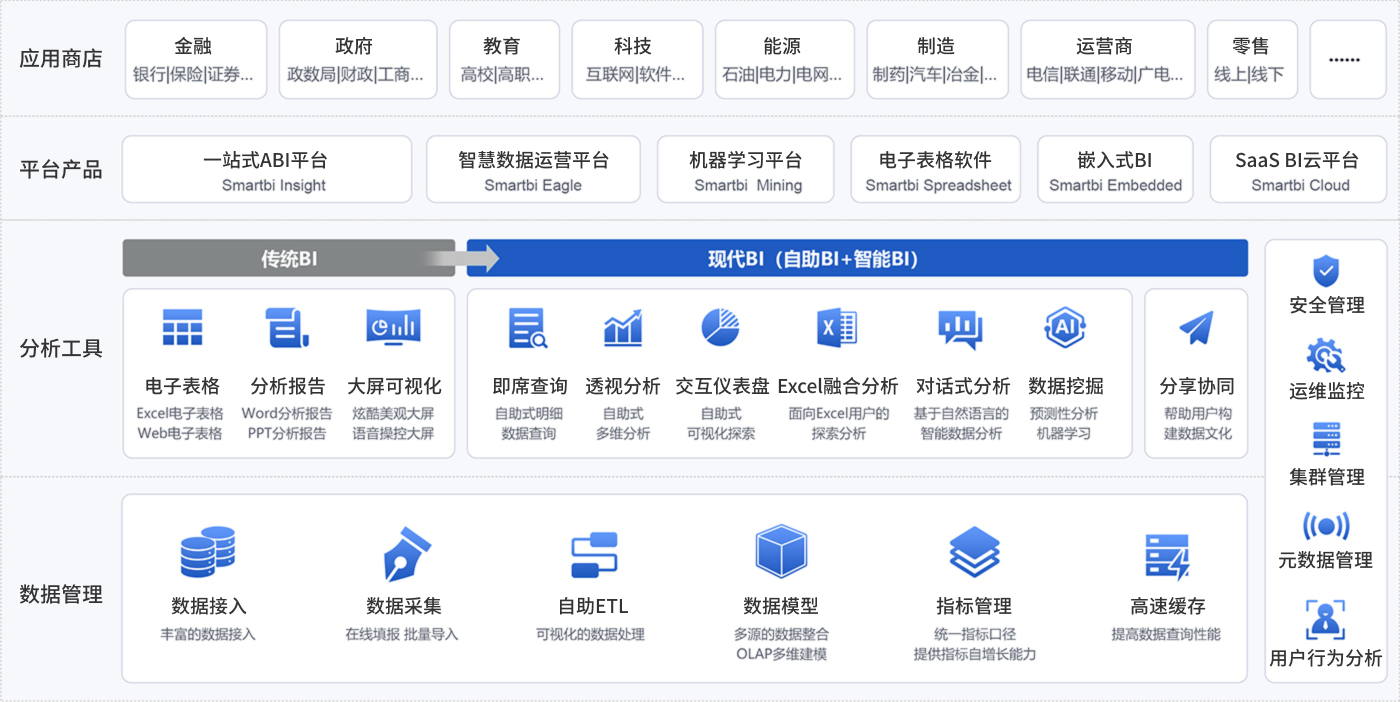This screenshot has height=702, width=1400.
Task: Click the Excel融合分析 icon
Action: 835,327
